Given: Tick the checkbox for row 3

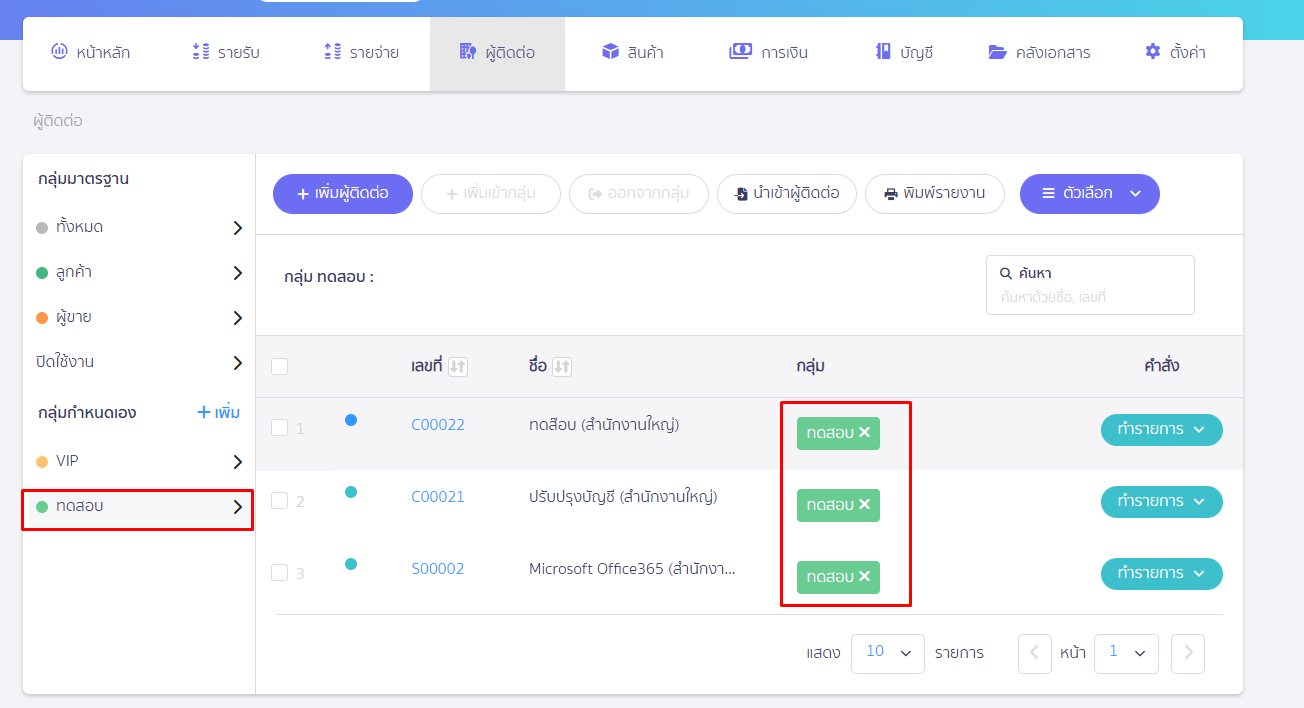Looking at the screenshot, I should pyautogui.click(x=280, y=572).
